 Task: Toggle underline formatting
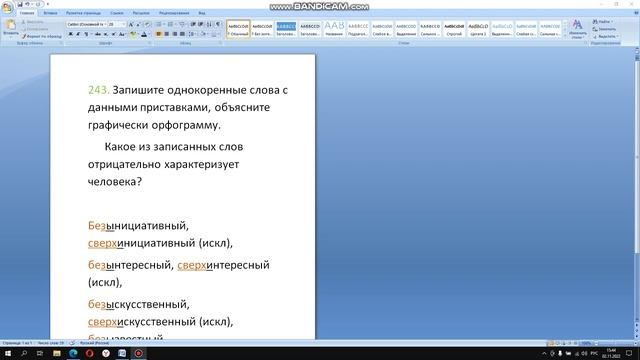[x=86, y=34]
